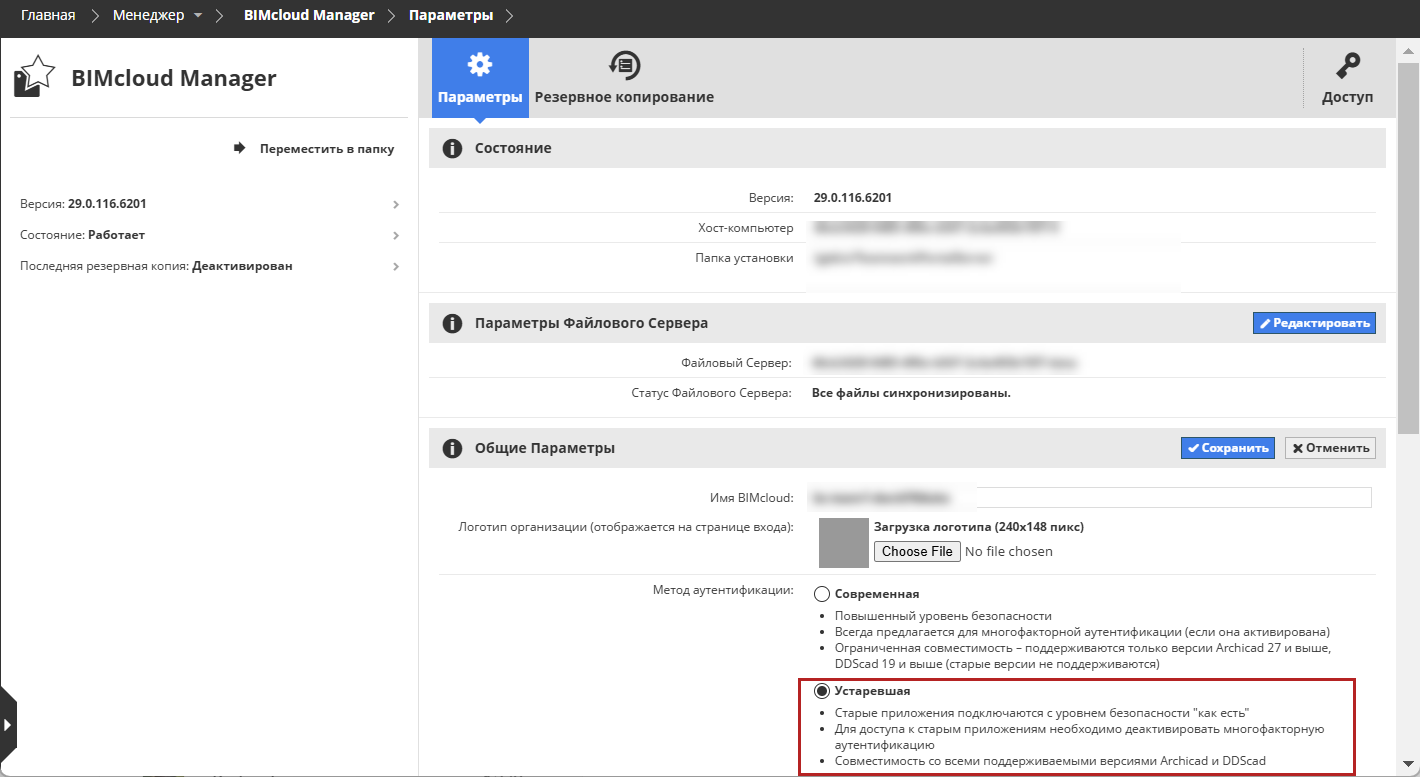Save settings with the Сохранить button

1228,448
